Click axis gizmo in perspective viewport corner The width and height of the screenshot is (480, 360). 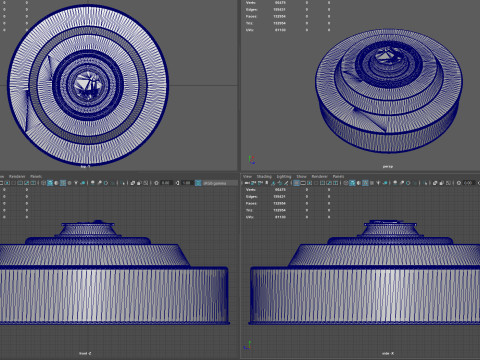point(252,160)
